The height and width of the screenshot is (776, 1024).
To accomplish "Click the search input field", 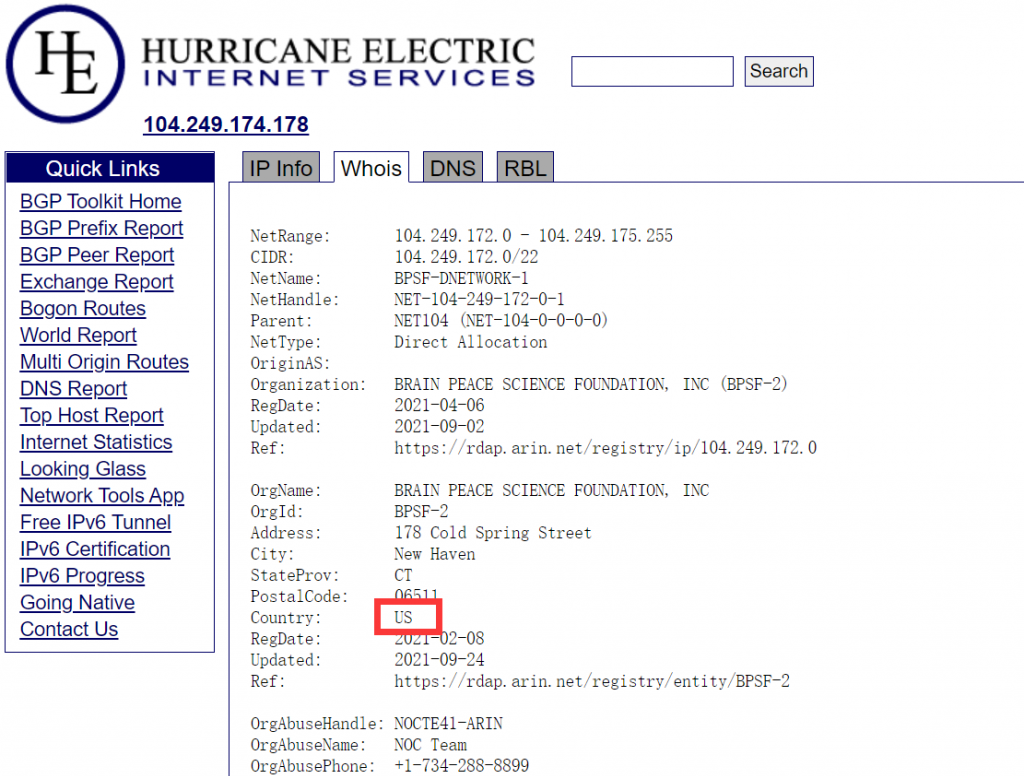I will tap(652, 71).
